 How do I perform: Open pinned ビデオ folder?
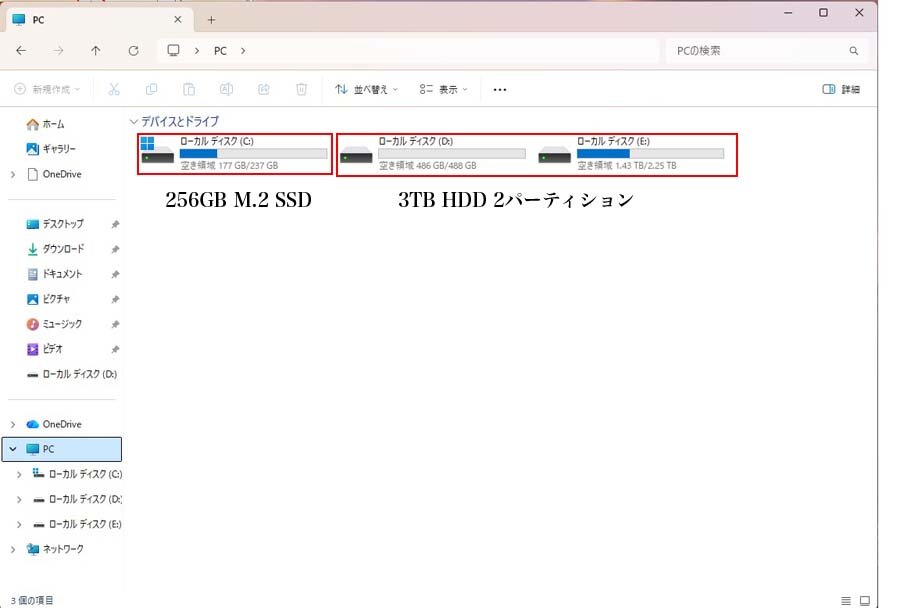(x=44, y=349)
